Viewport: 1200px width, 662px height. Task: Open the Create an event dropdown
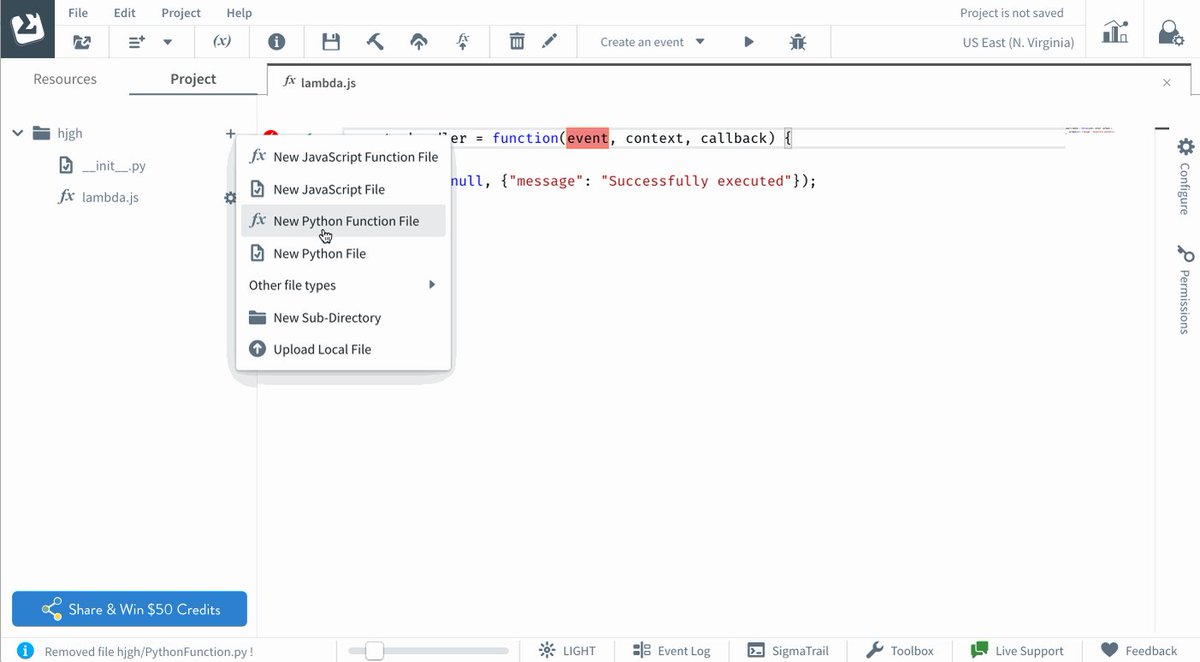pyautogui.click(x=652, y=42)
